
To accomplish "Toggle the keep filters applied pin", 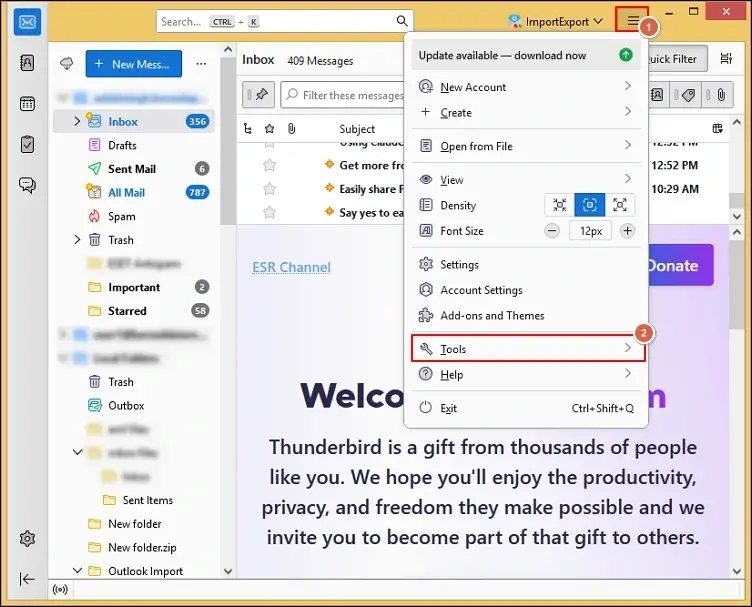I will pyautogui.click(x=258, y=94).
